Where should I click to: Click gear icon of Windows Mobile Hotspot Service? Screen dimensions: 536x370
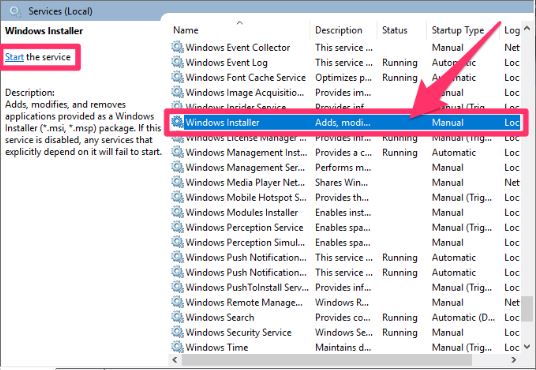click(177, 197)
